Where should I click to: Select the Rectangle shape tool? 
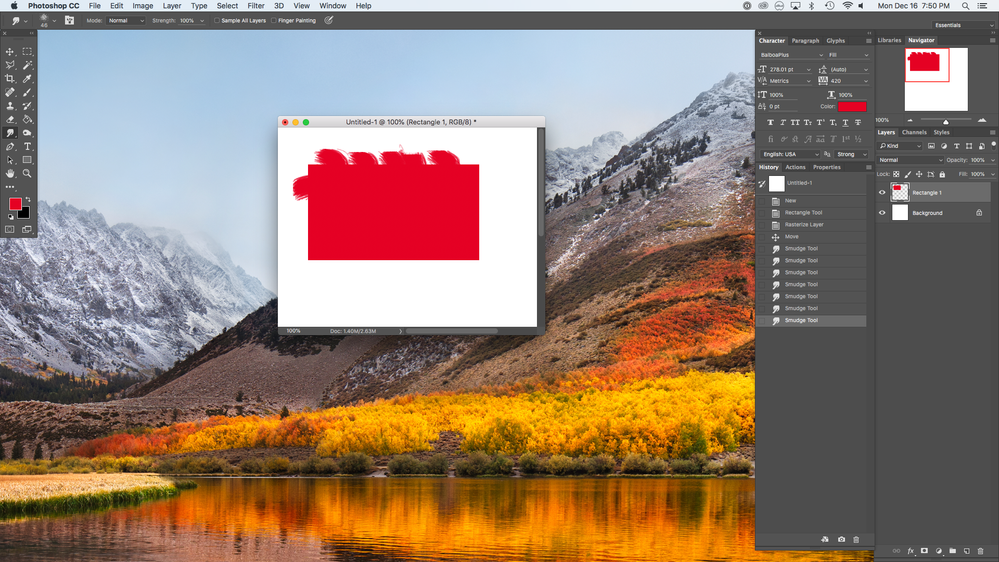point(27,160)
